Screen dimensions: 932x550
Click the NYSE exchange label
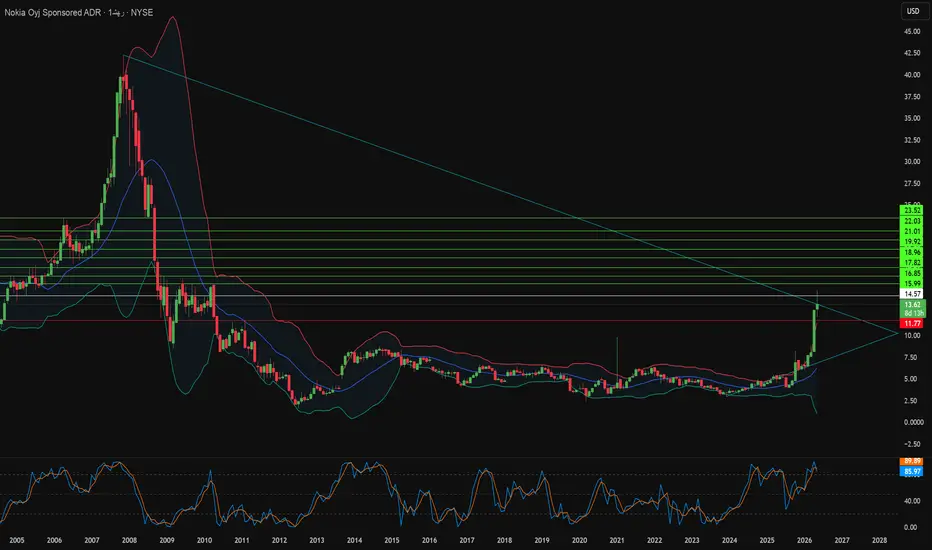[x=141, y=12]
